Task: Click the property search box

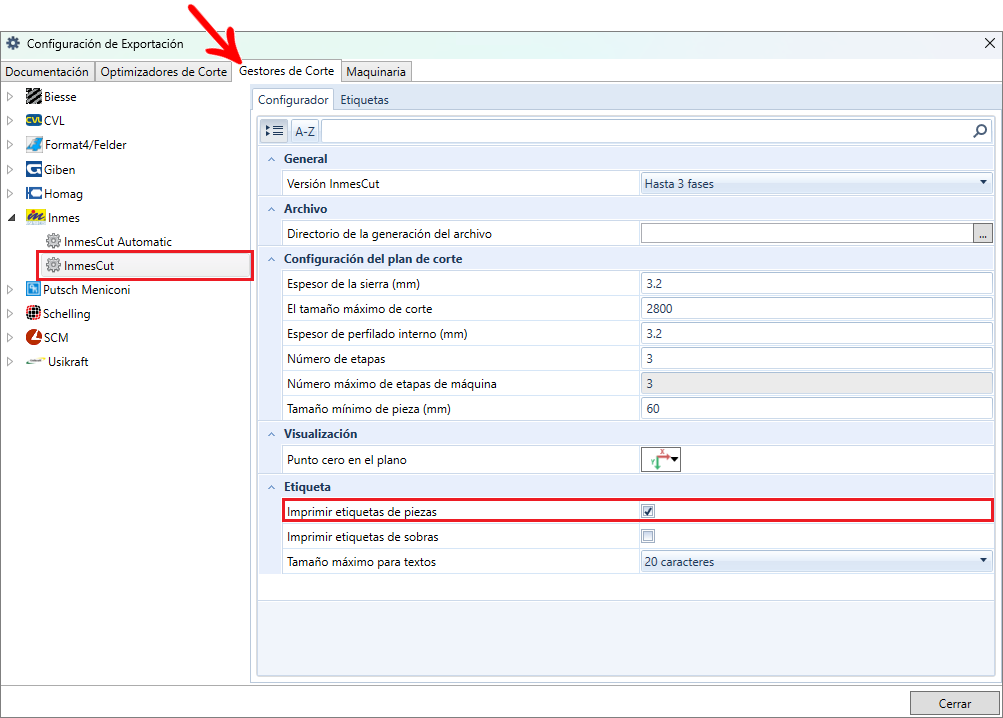Action: click(x=646, y=131)
